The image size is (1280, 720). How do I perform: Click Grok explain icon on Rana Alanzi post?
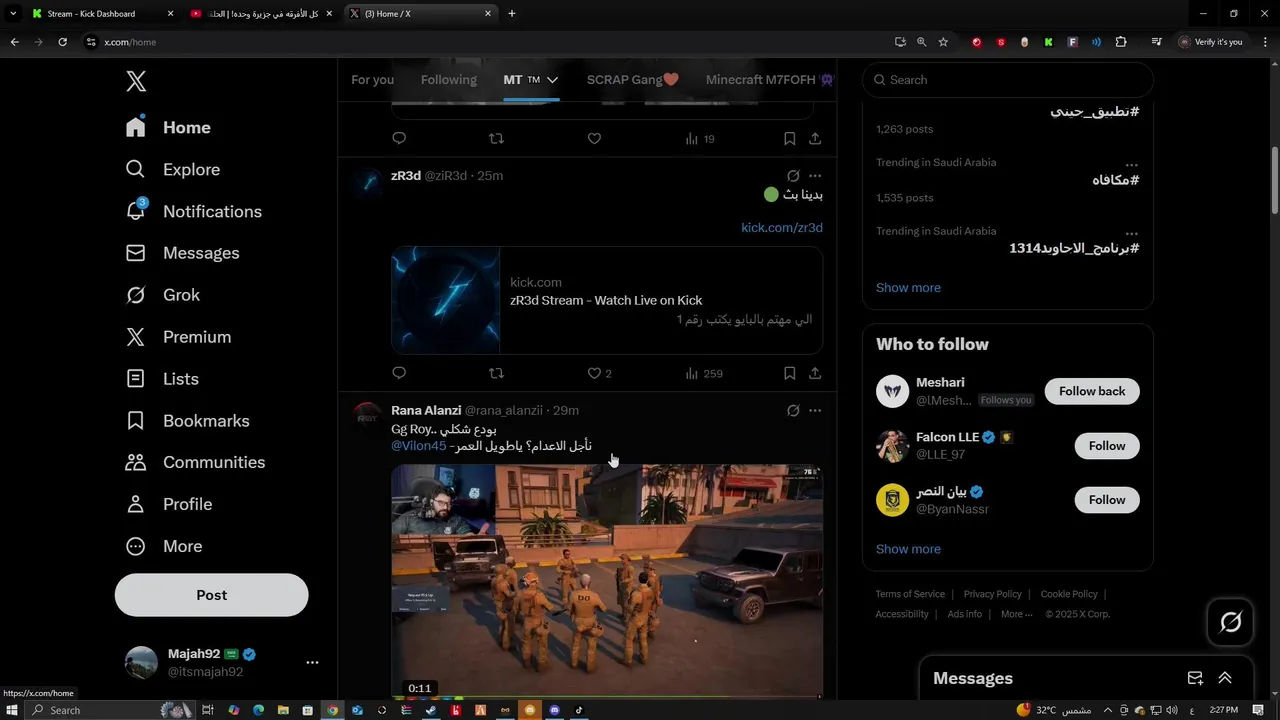point(793,411)
